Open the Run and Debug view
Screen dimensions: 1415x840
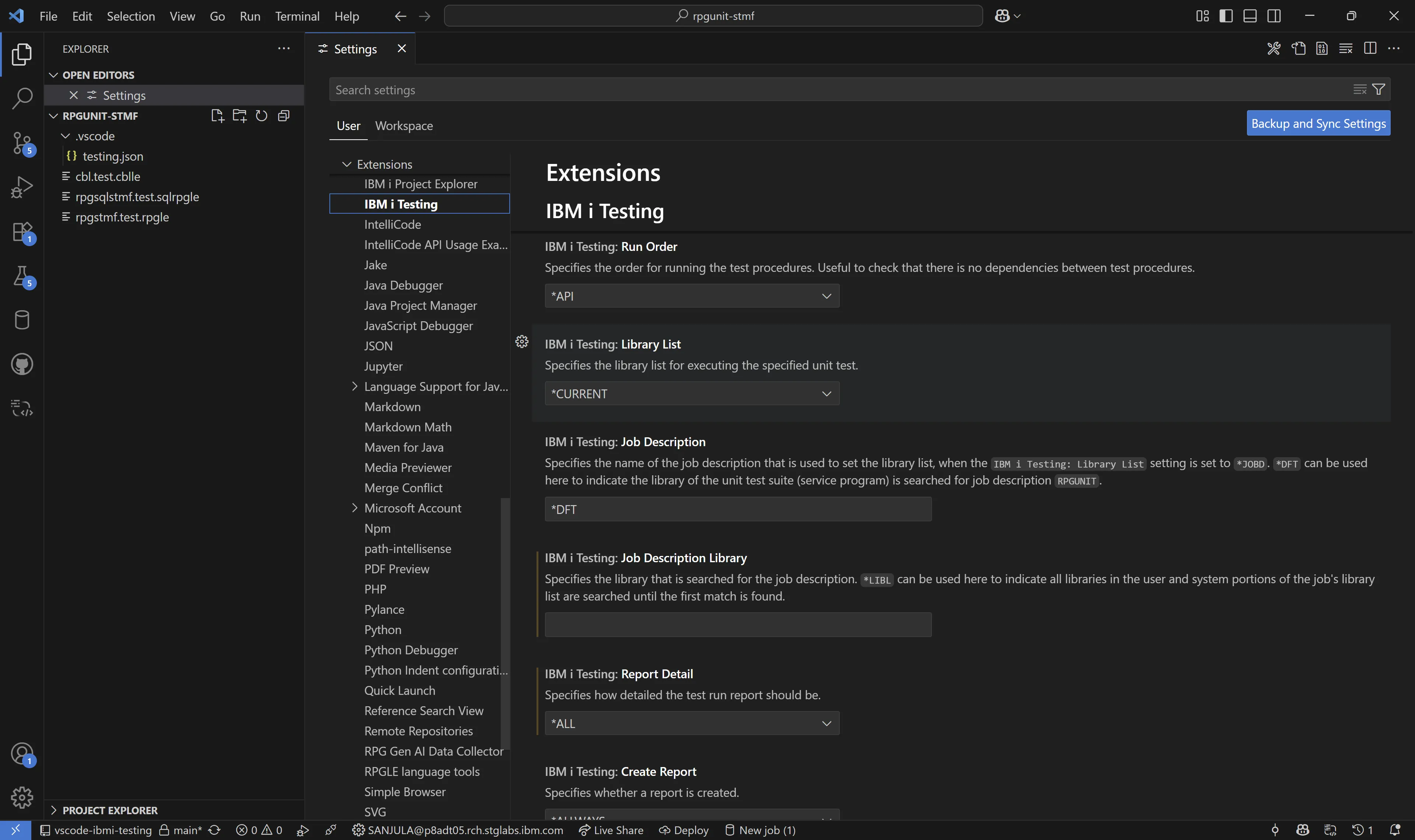click(21, 187)
